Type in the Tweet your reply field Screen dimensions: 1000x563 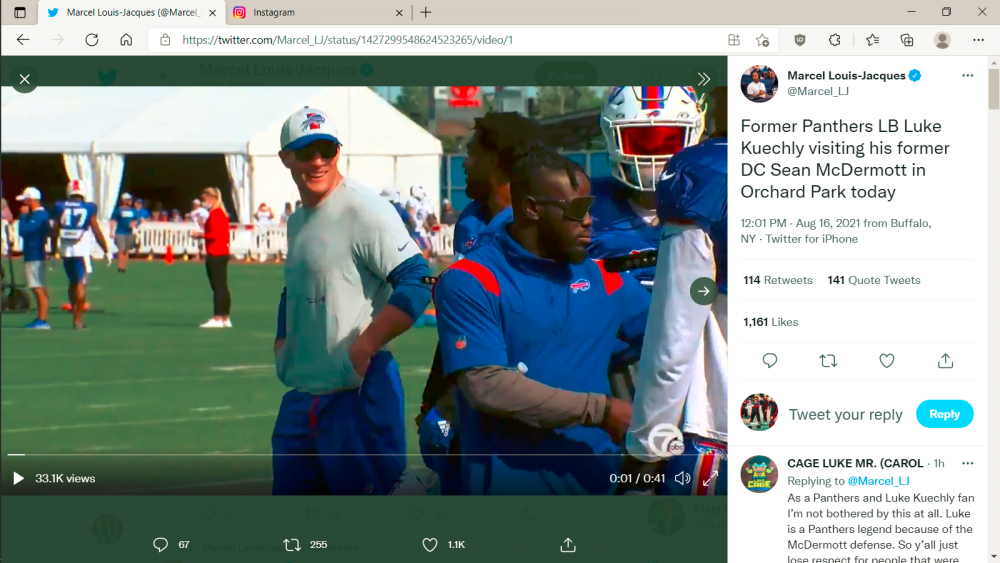tap(845, 414)
